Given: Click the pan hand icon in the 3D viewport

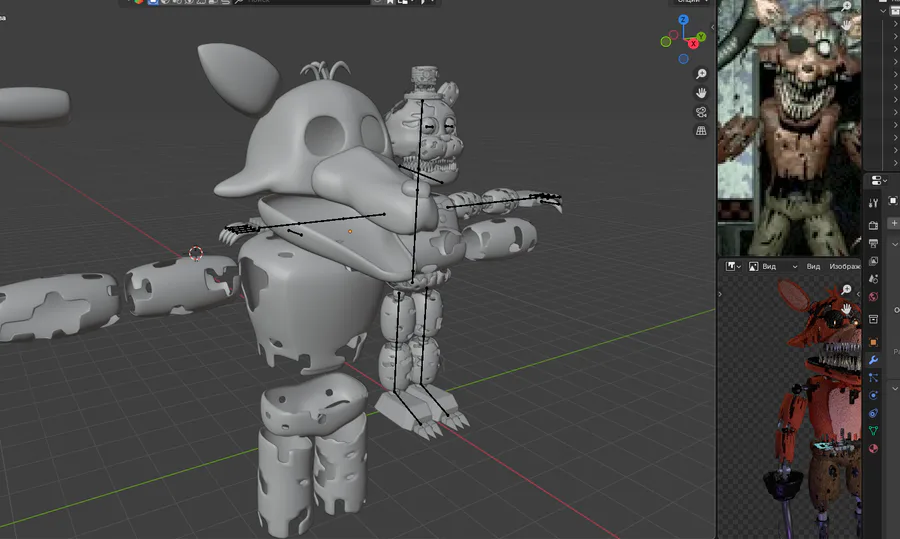Looking at the screenshot, I should pos(701,93).
